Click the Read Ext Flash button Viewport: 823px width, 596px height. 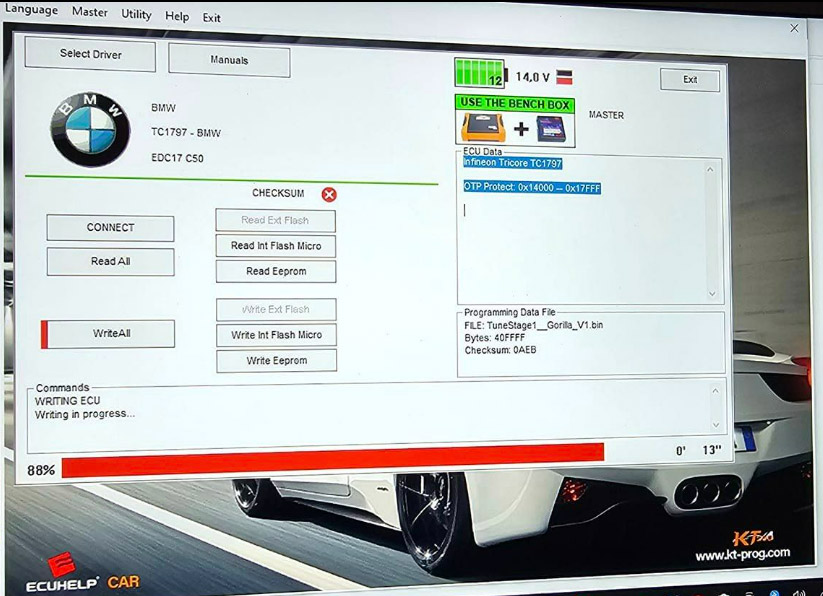point(276,220)
